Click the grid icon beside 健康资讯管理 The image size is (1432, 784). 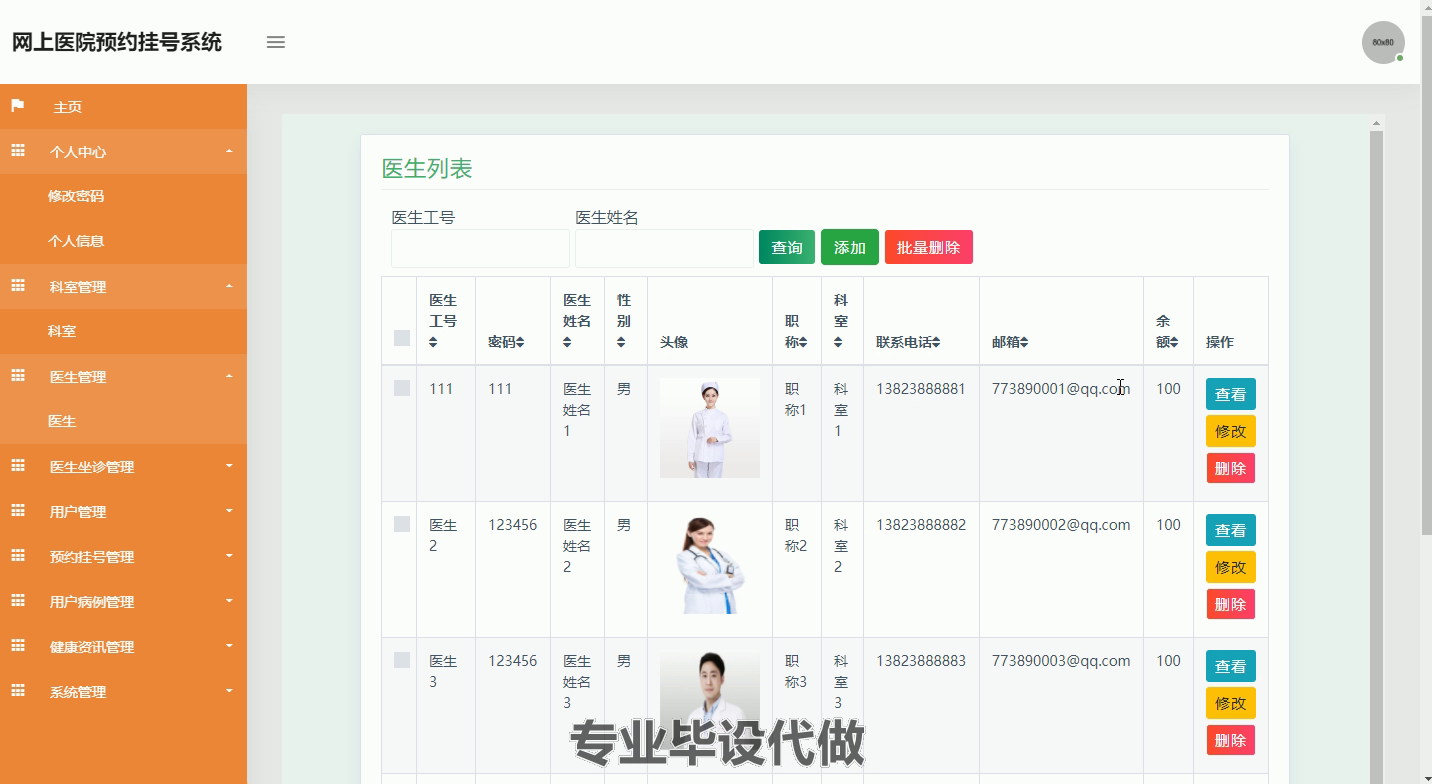pos(18,646)
